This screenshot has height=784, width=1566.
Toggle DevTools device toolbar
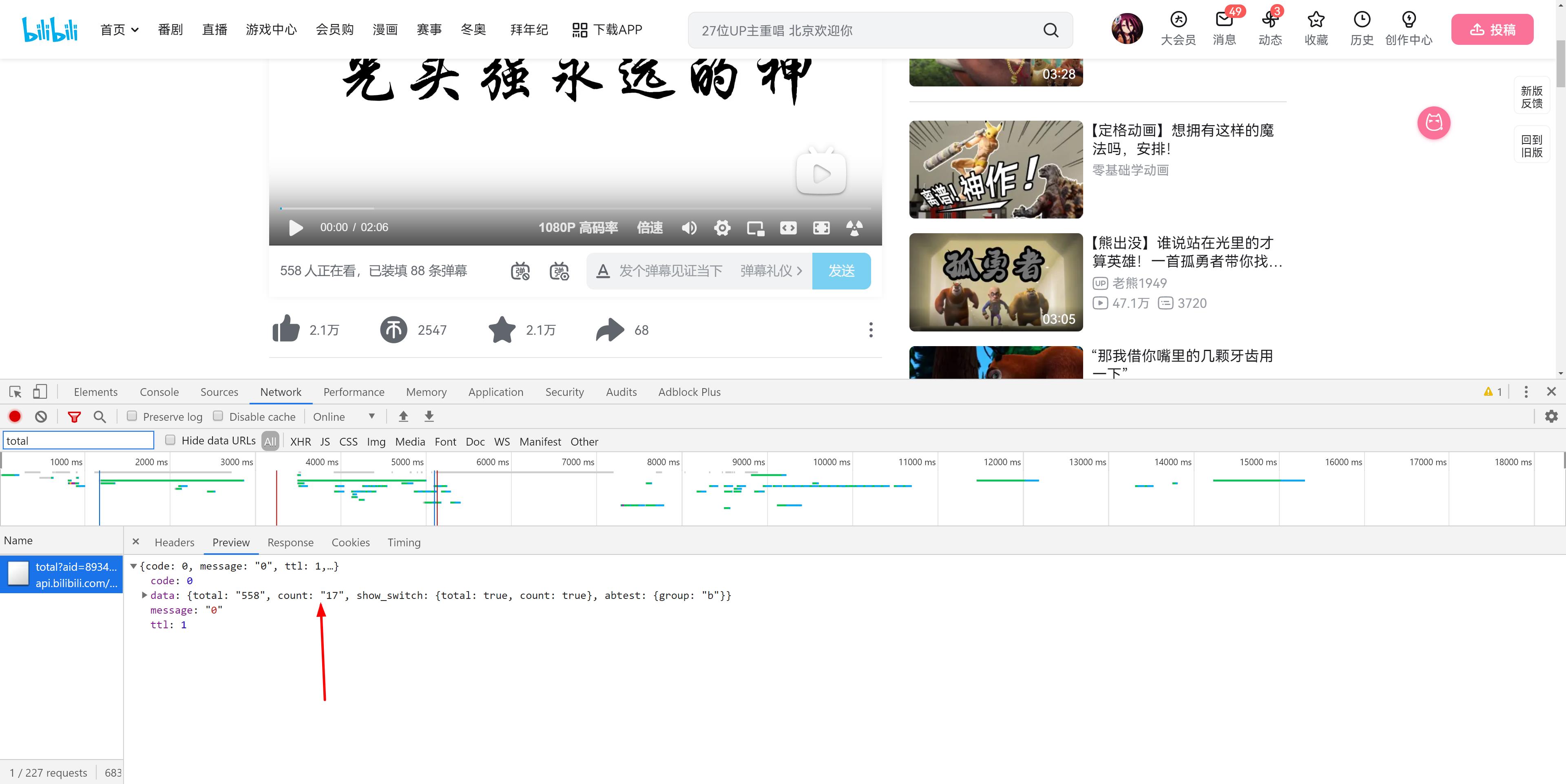coord(40,391)
